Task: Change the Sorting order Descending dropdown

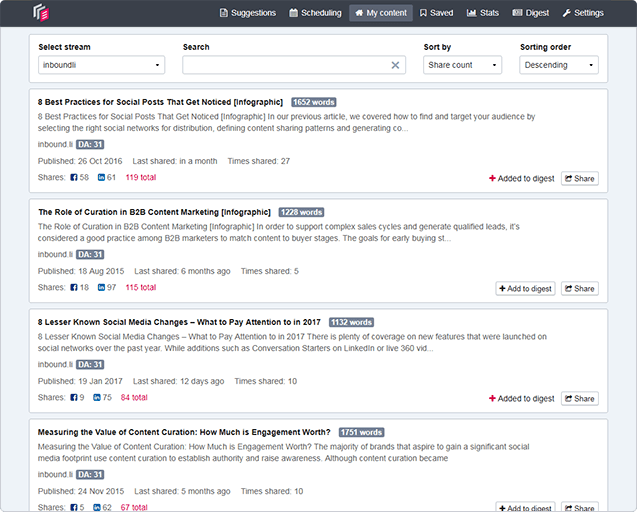Action: click(x=559, y=65)
